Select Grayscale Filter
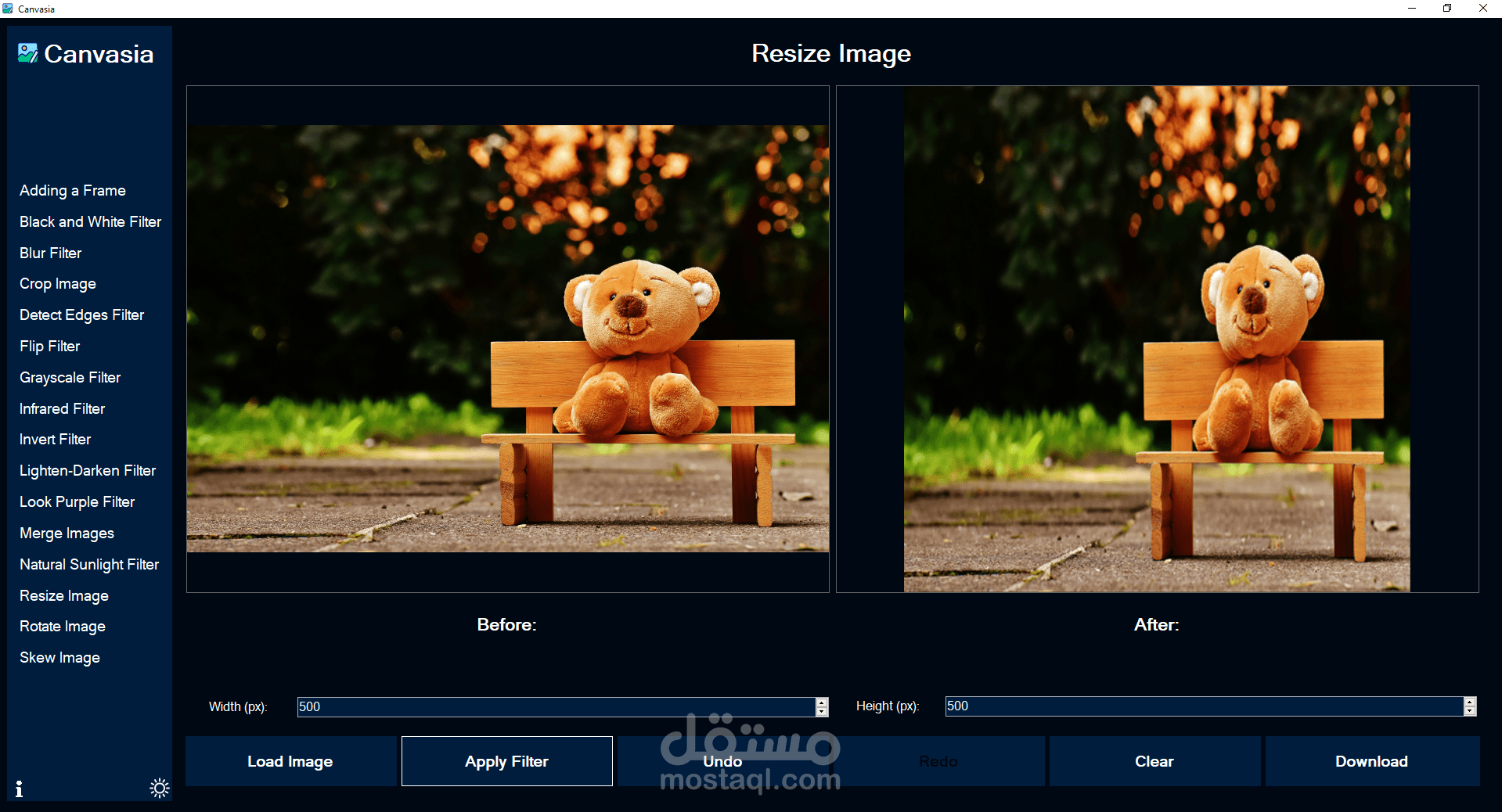 (70, 378)
